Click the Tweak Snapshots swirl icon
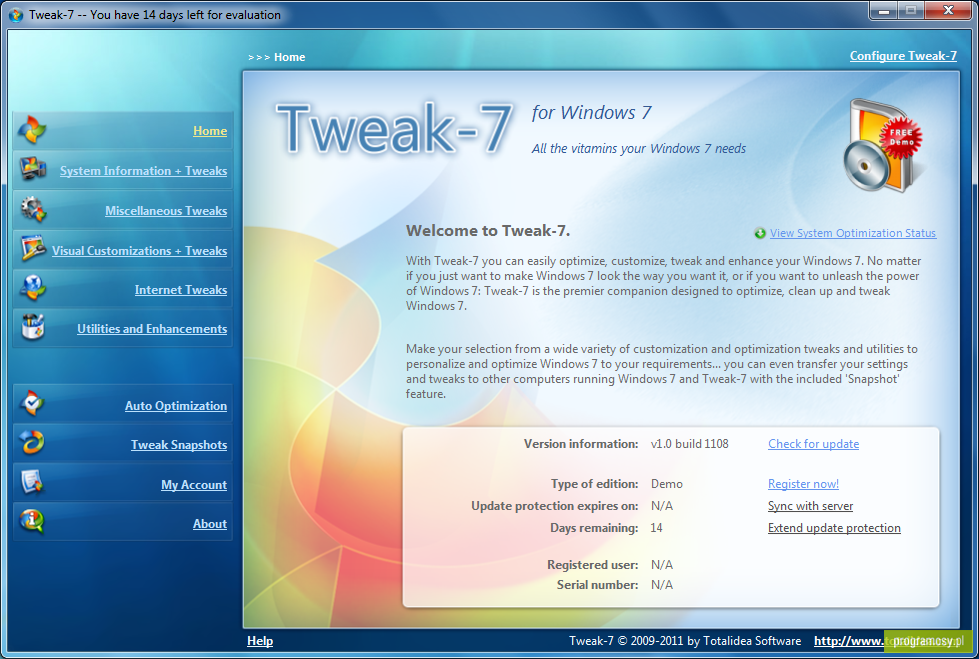The width and height of the screenshot is (979, 659). 32,442
